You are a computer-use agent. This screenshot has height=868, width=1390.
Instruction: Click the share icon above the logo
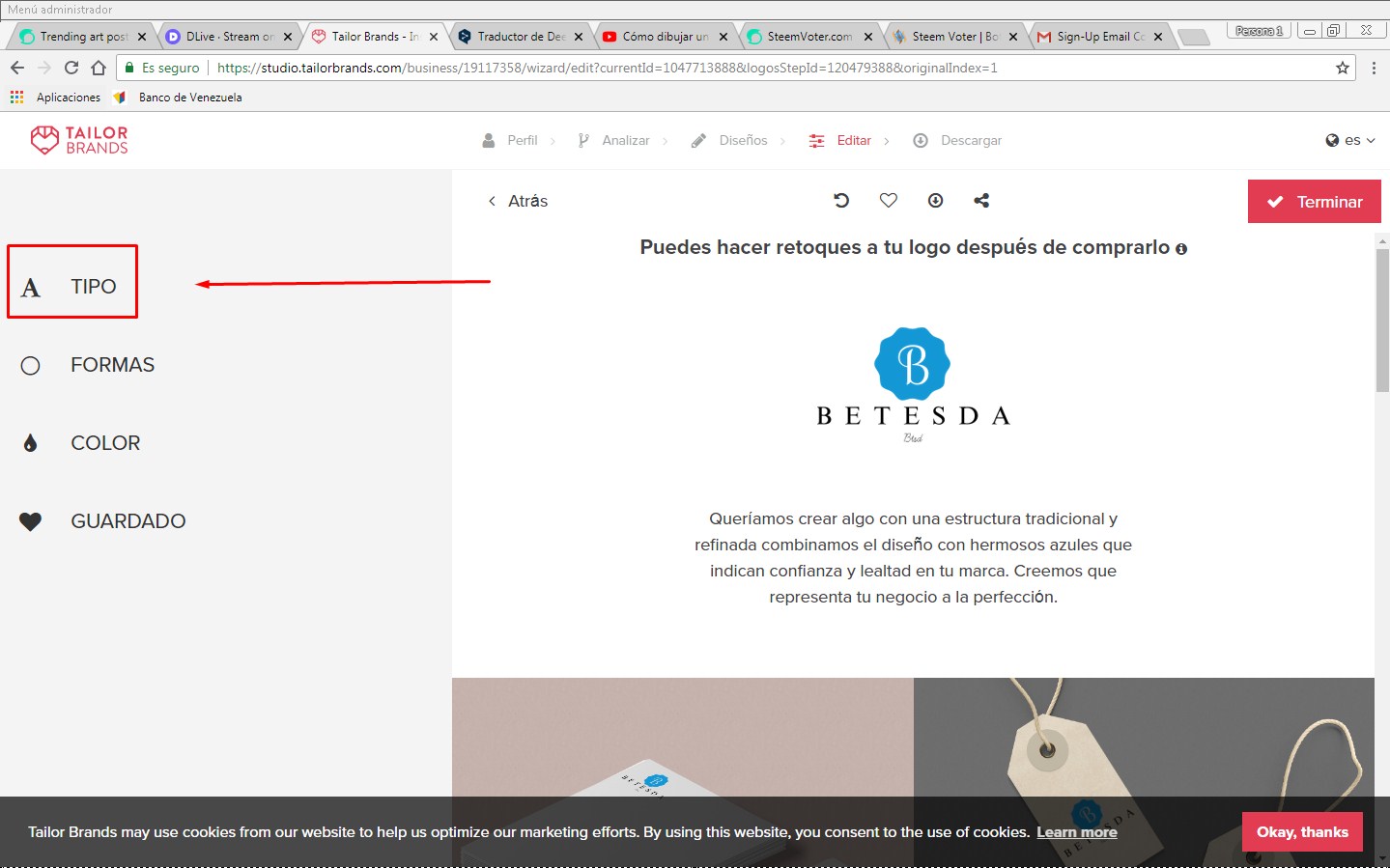[x=981, y=200]
